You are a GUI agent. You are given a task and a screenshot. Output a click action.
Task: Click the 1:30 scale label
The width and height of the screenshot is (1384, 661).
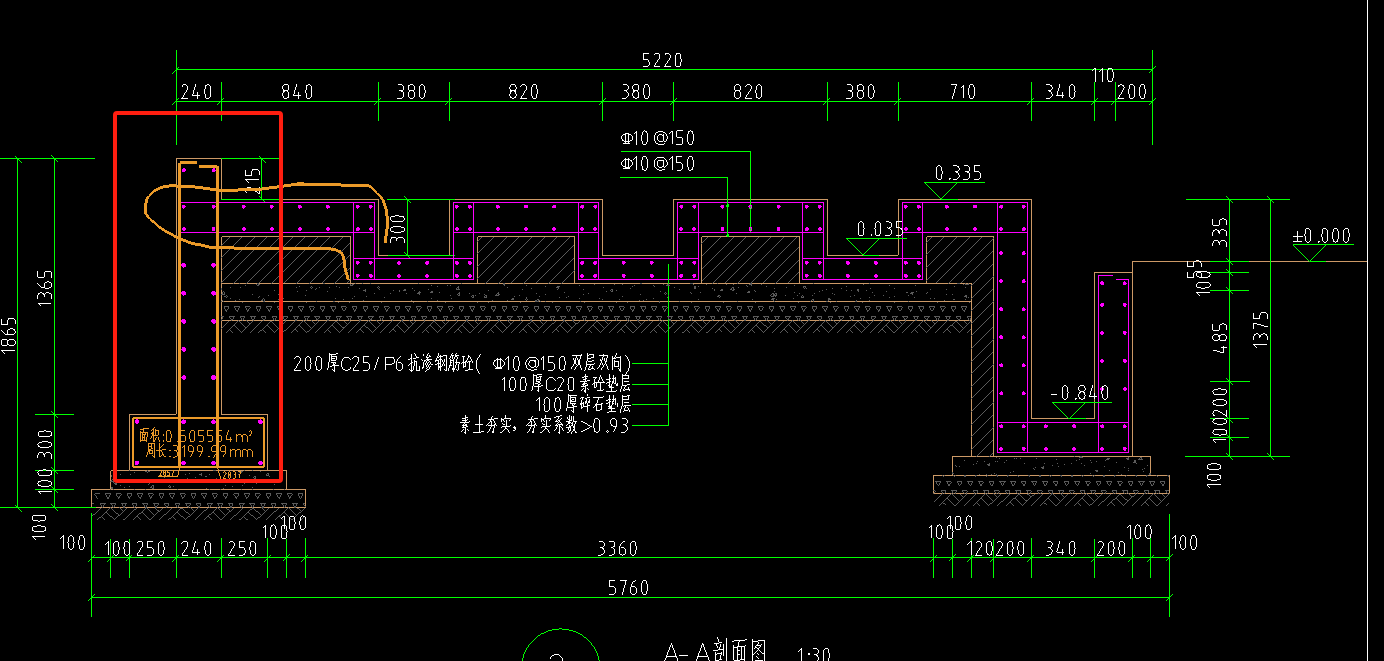click(813, 655)
